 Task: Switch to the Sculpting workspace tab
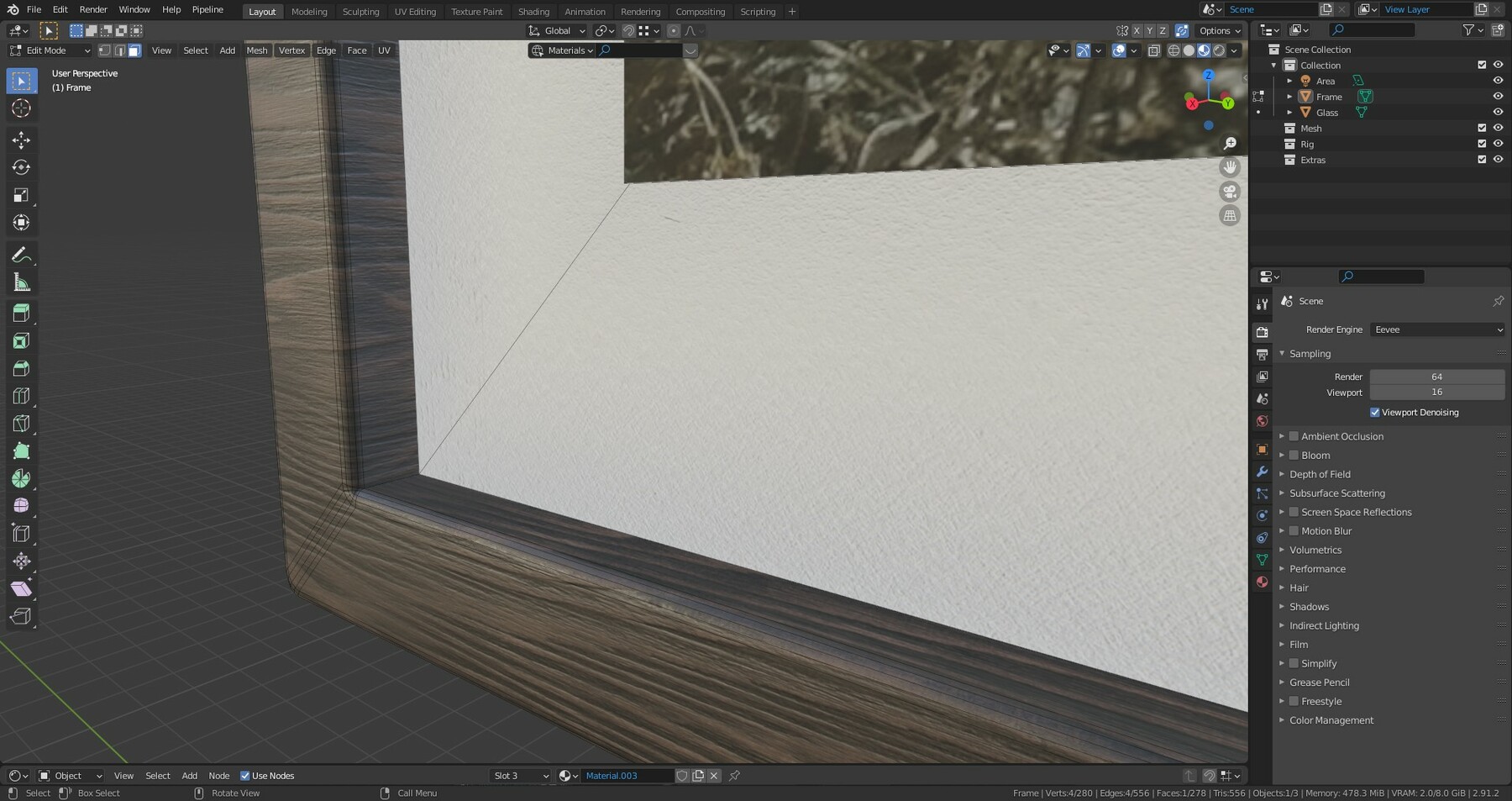pos(360,12)
